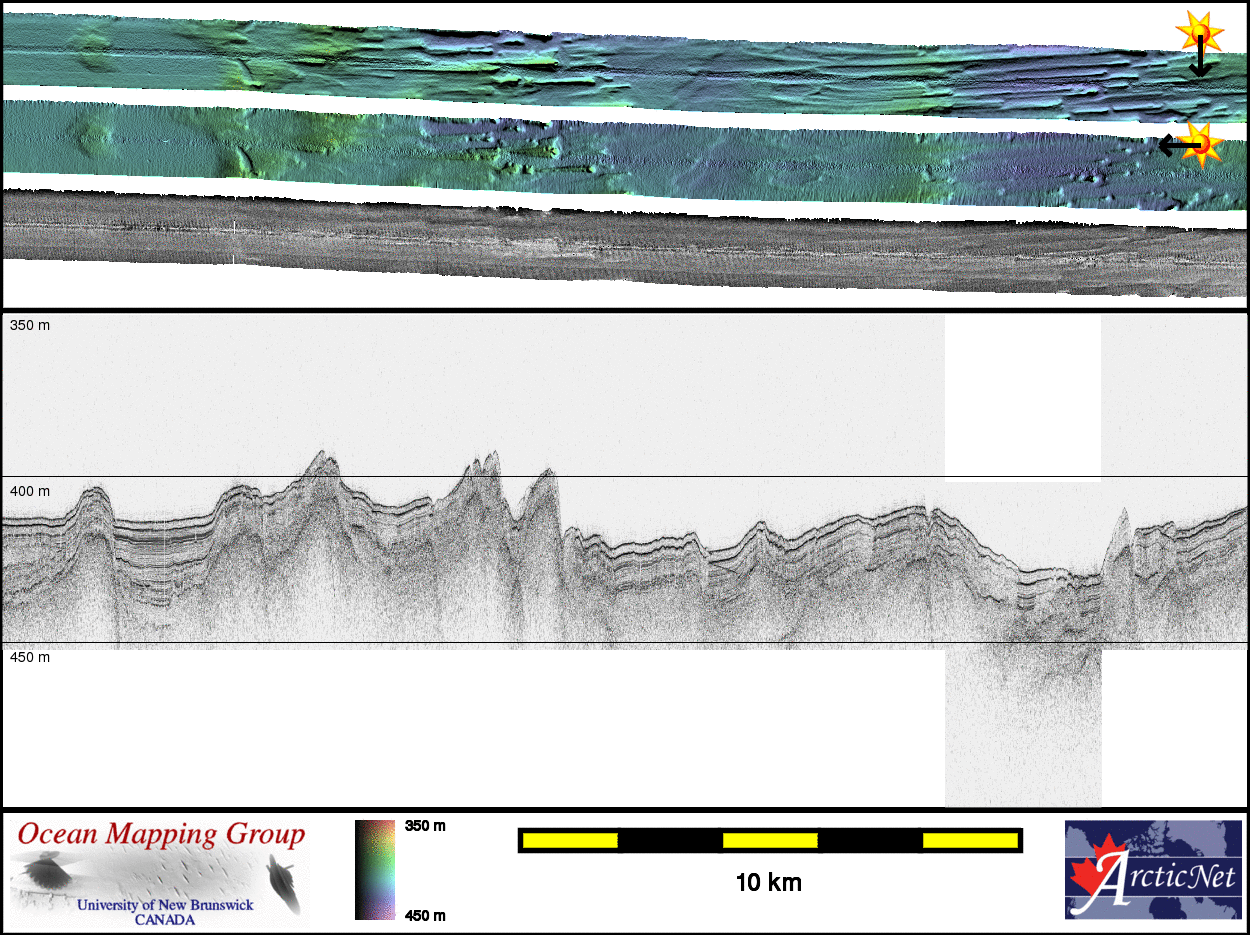
Task: Select the 350 m depth label in profile panel
Action: pos(30,326)
